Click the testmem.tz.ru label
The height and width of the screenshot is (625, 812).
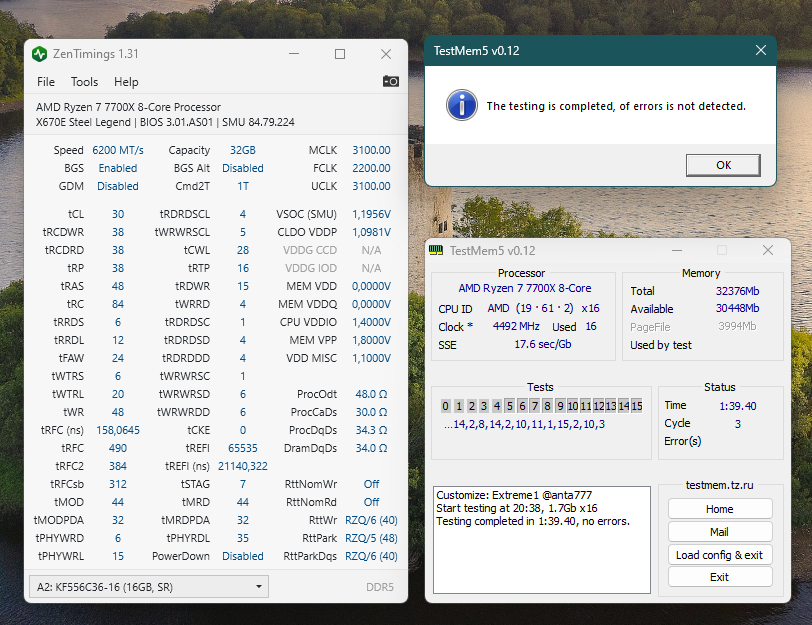coord(719,485)
